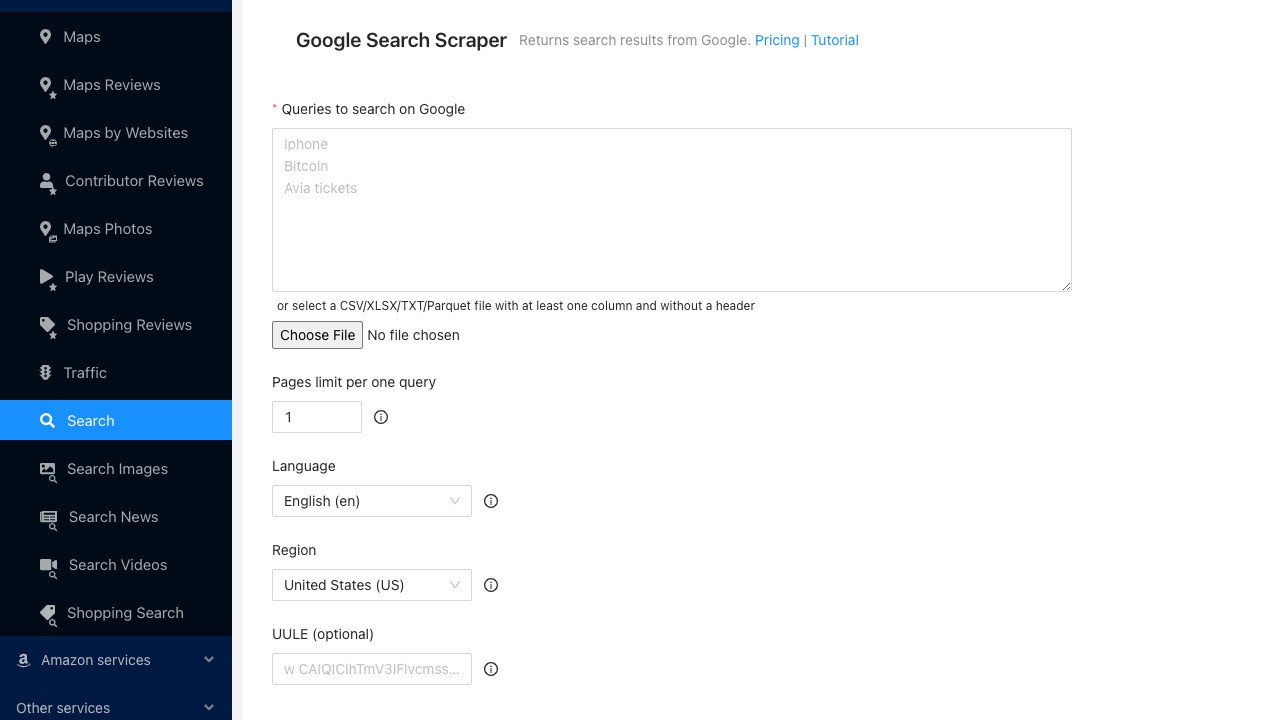This screenshot has width=1280, height=720.
Task: Select the Maps service icon
Action: point(45,37)
